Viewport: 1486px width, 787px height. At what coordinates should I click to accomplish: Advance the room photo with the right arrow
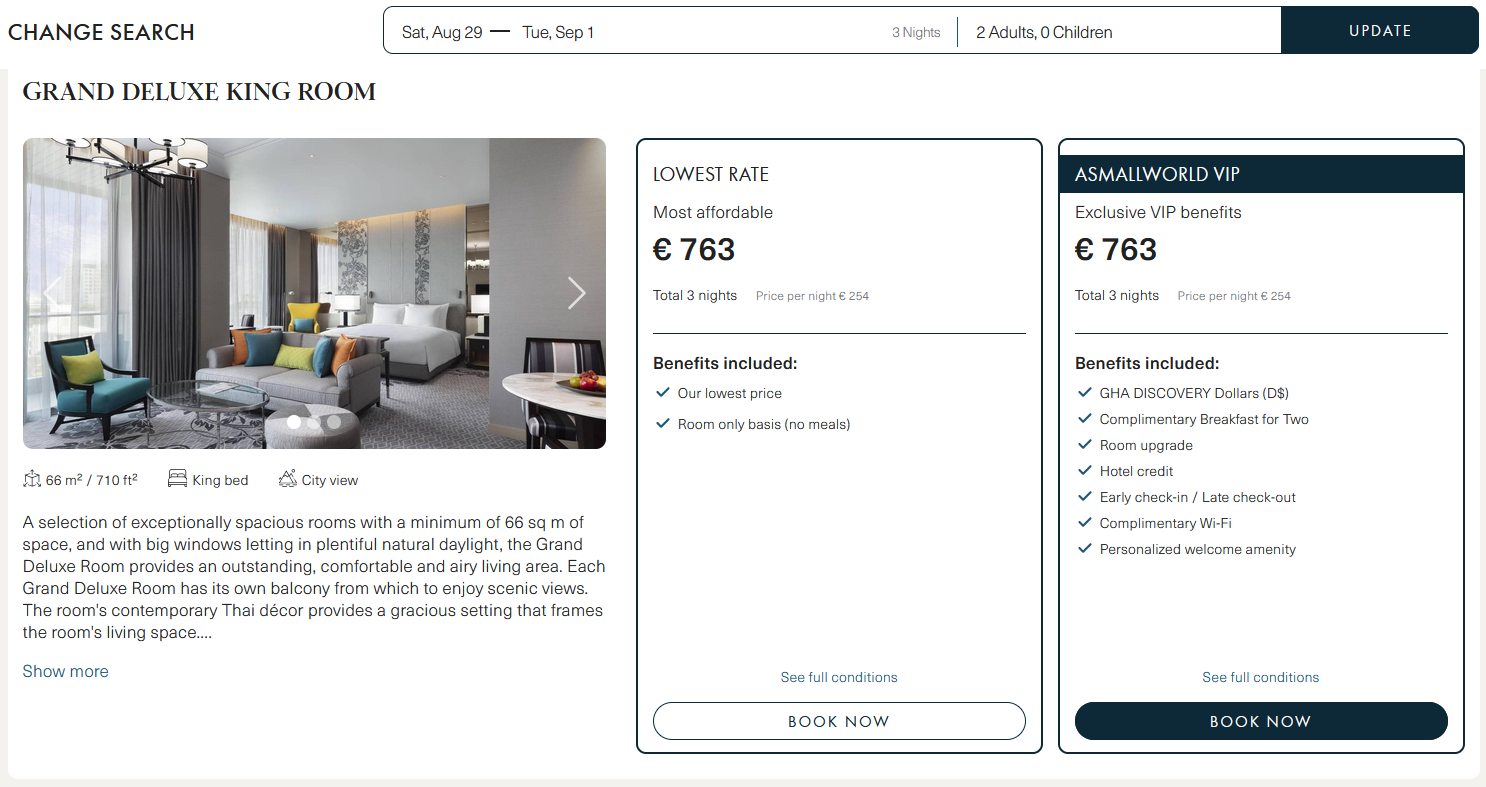coord(577,292)
